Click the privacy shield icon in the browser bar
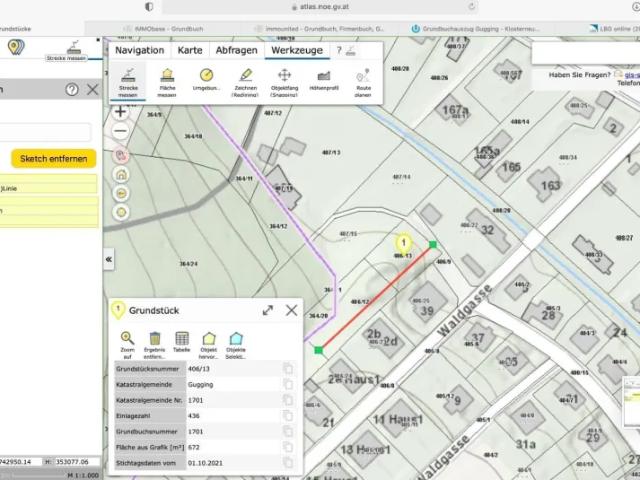 click(x=149, y=7)
